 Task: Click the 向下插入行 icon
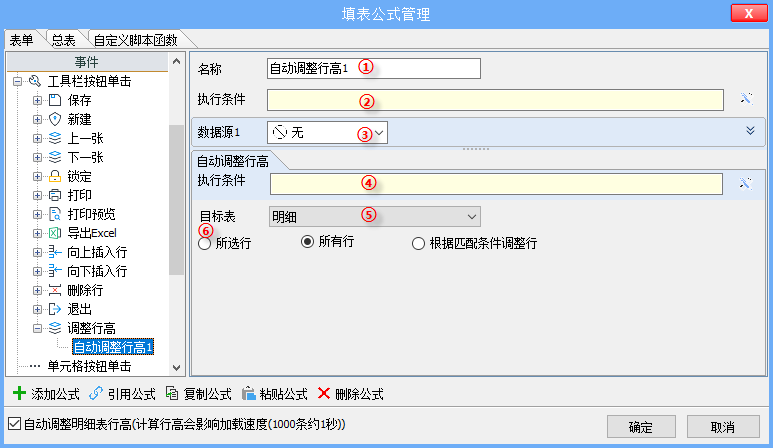tap(55, 271)
